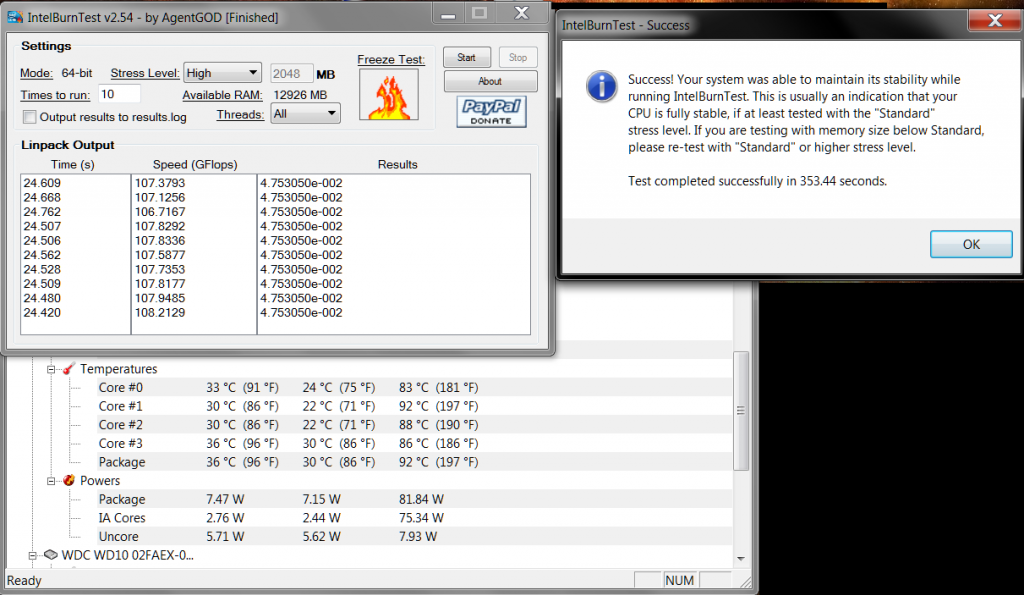This screenshot has height=595, width=1024.
Task: Click the Start button
Action: 467,57
